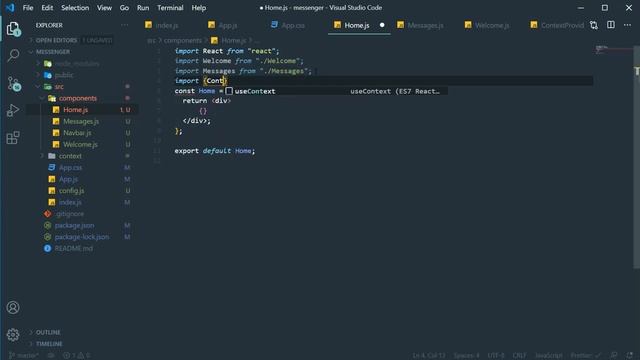Open package.json in the explorer tree
Viewport: 640px width, 360px height.
coord(74,225)
